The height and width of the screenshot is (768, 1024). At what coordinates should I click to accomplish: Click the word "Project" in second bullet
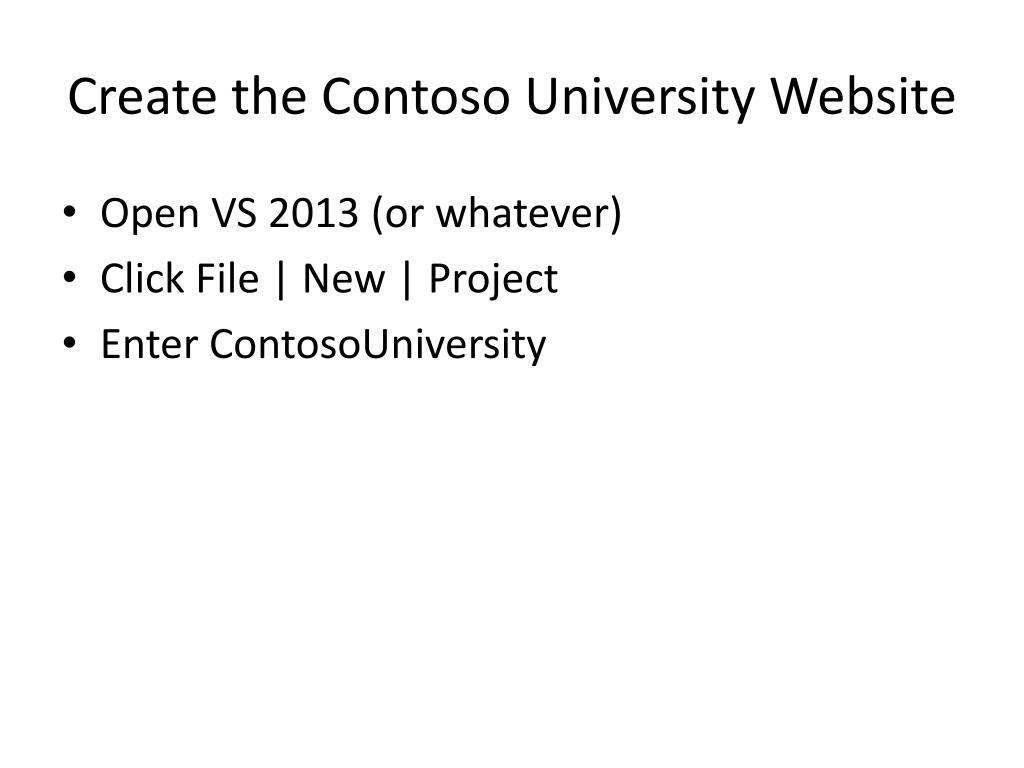tap(493, 280)
